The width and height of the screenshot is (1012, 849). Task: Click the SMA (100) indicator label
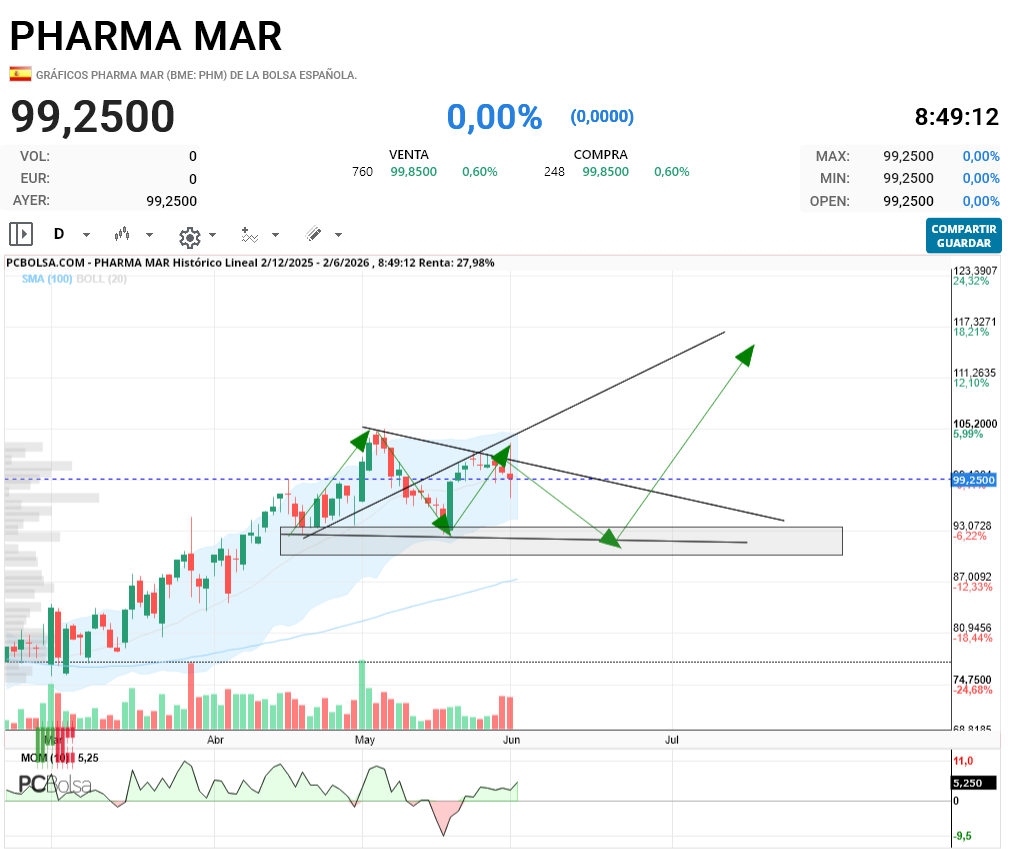click(47, 279)
